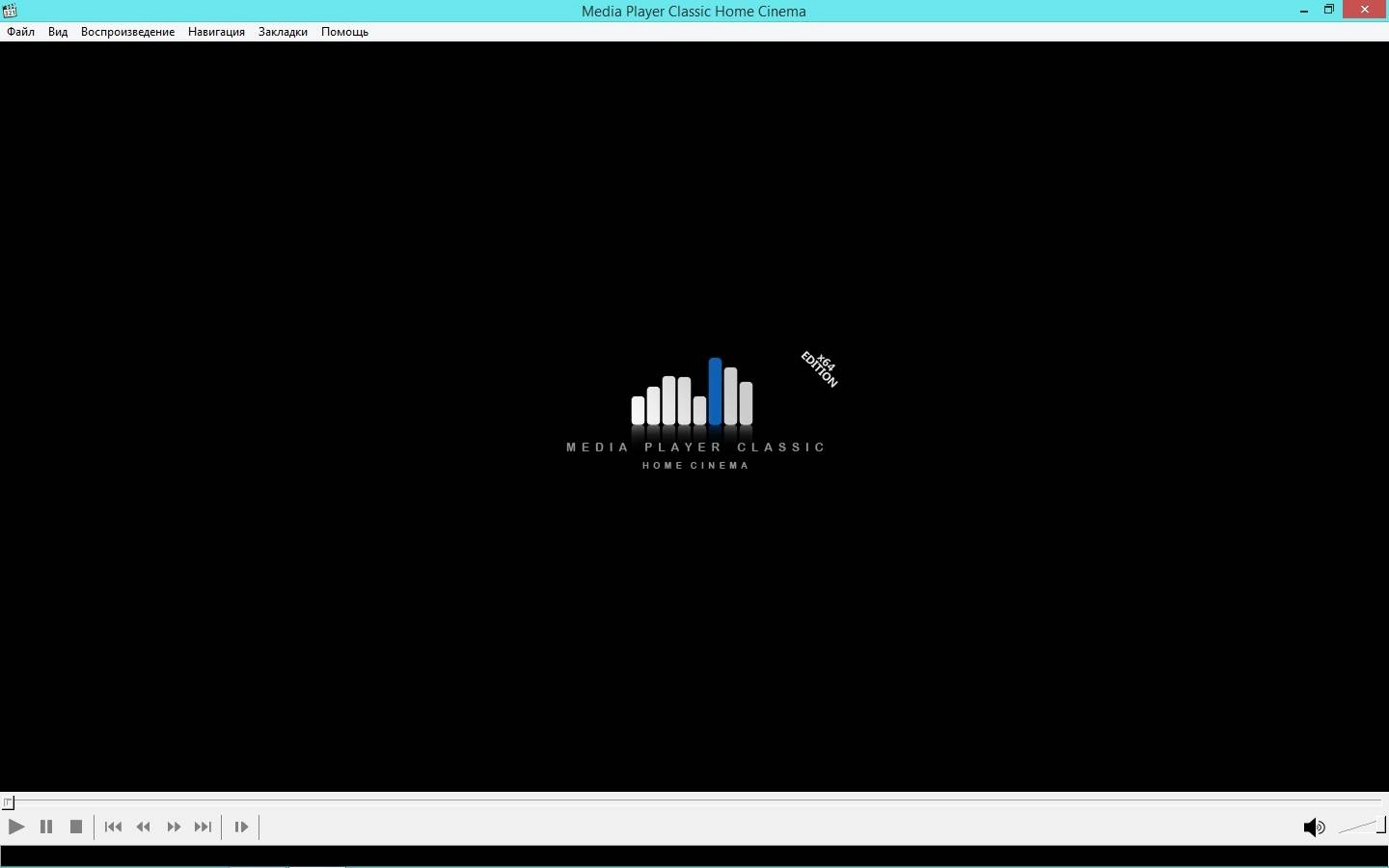Skip to next file or chapter
Image resolution: width=1389 pixels, height=868 pixels.
[x=203, y=827]
